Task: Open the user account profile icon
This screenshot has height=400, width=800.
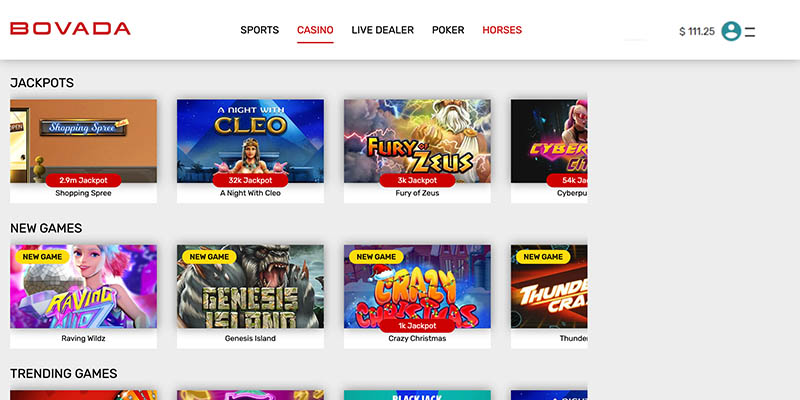Action: [x=731, y=31]
